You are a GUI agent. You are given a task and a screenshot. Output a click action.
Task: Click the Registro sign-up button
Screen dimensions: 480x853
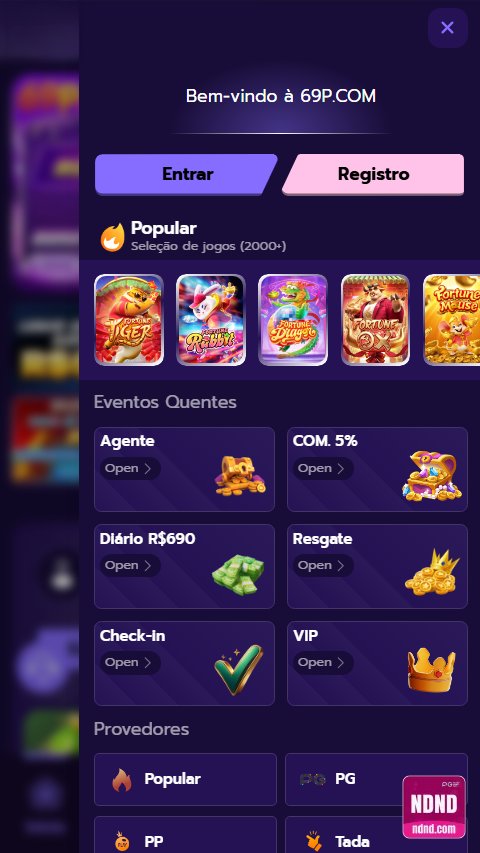point(373,174)
